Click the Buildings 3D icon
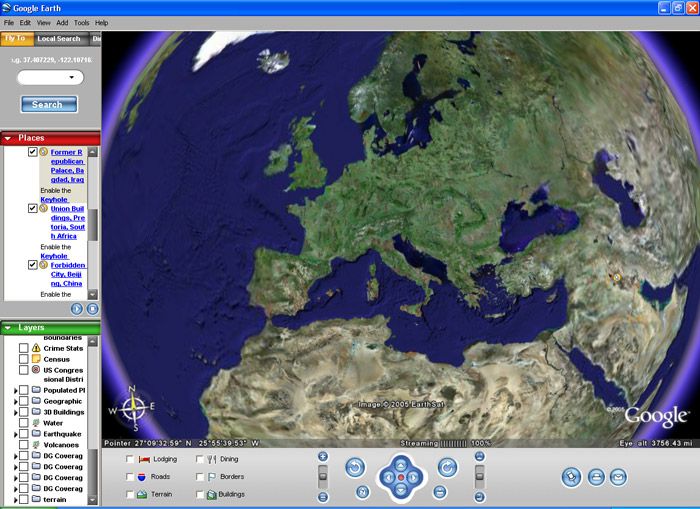700x509 pixels. (x=212, y=494)
